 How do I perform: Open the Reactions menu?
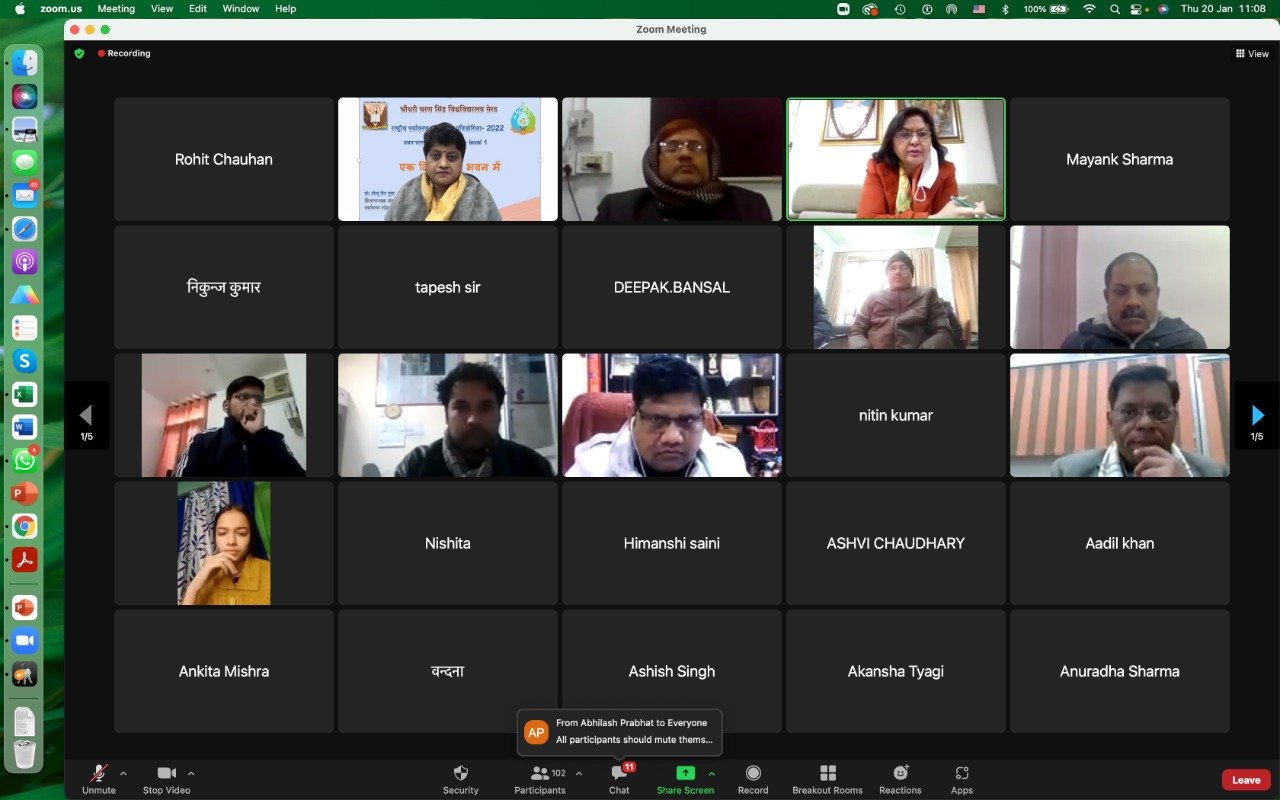click(x=900, y=774)
